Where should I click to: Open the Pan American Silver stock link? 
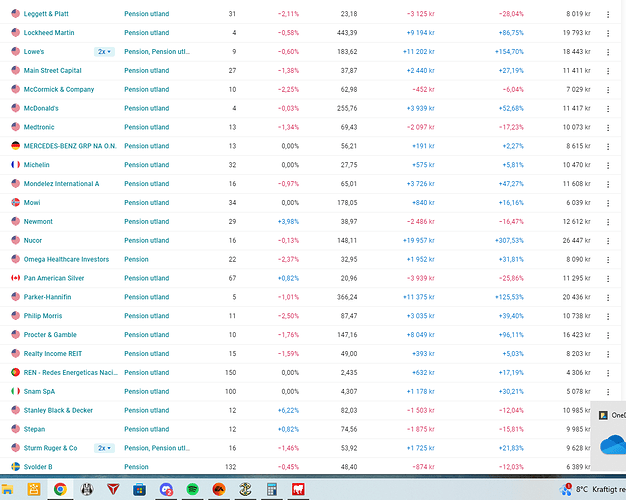(54, 278)
